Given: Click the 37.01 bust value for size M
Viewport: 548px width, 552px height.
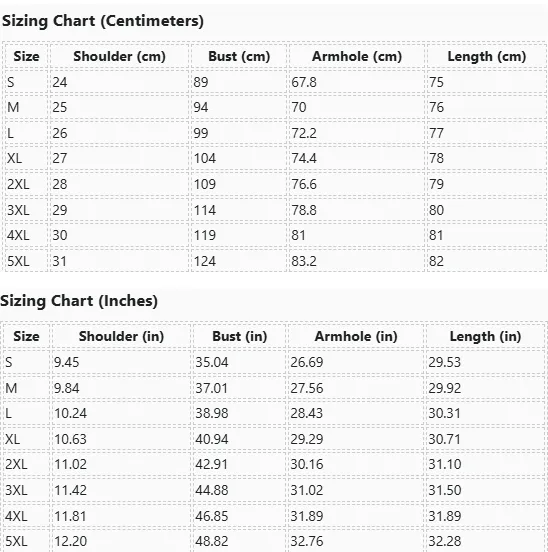Looking at the screenshot, I should point(212,388).
